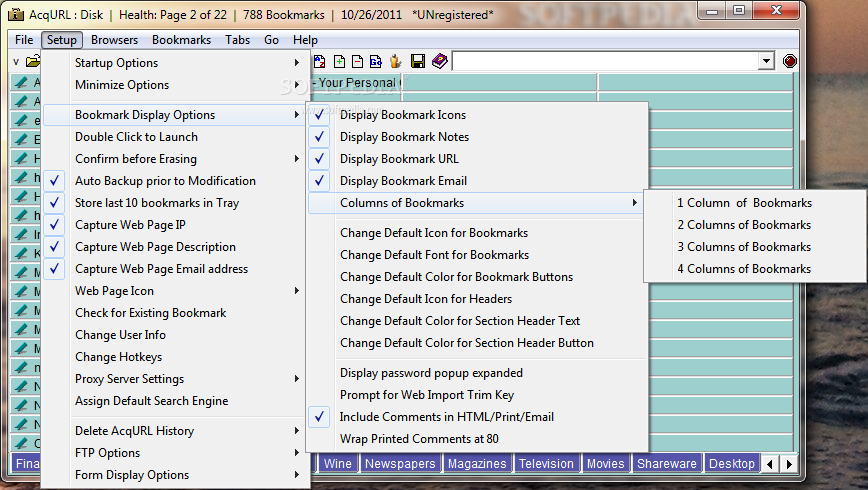Toggle Display Bookmark Notes
The width and height of the screenshot is (868, 490).
pos(477,137)
